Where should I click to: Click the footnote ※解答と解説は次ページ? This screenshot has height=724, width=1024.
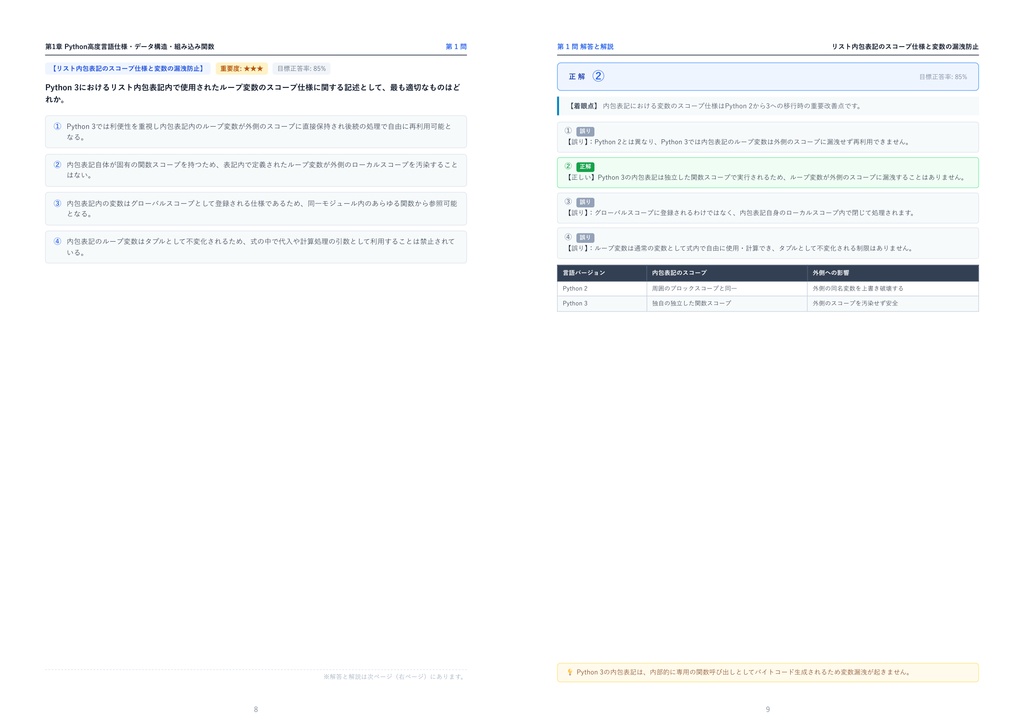pos(394,677)
